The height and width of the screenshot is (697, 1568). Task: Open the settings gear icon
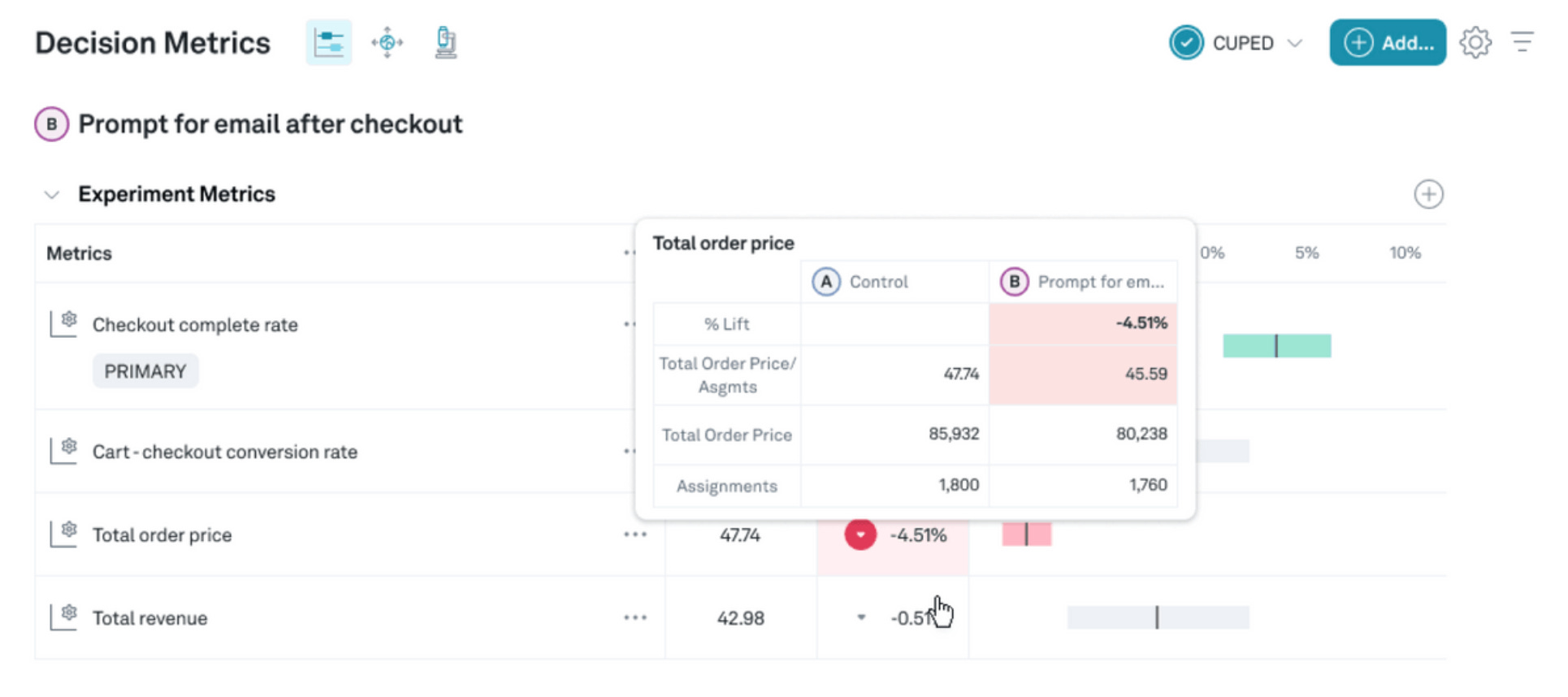click(1475, 42)
